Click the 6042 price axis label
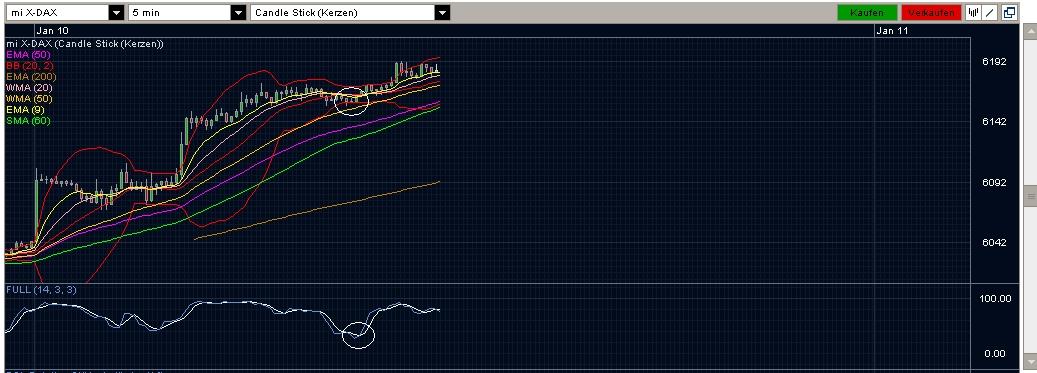The width and height of the screenshot is (1037, 373). click(x=995, y=242)
